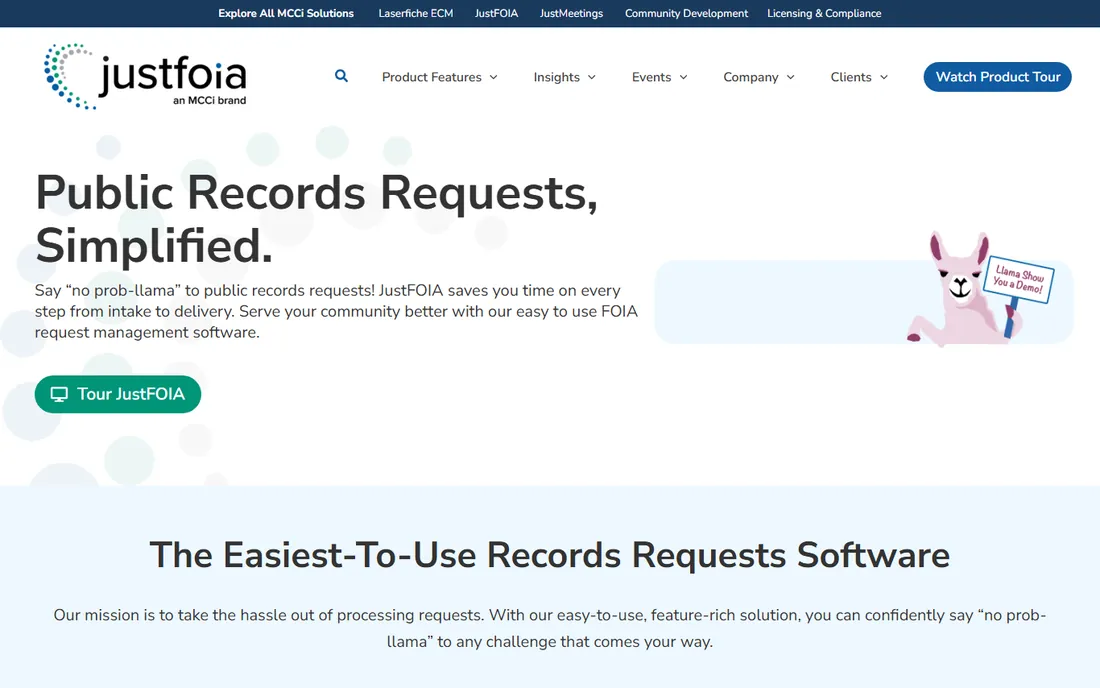Viewport: 1100px width, 688px height.
Task: Open the Company menu
Action: 759,77
